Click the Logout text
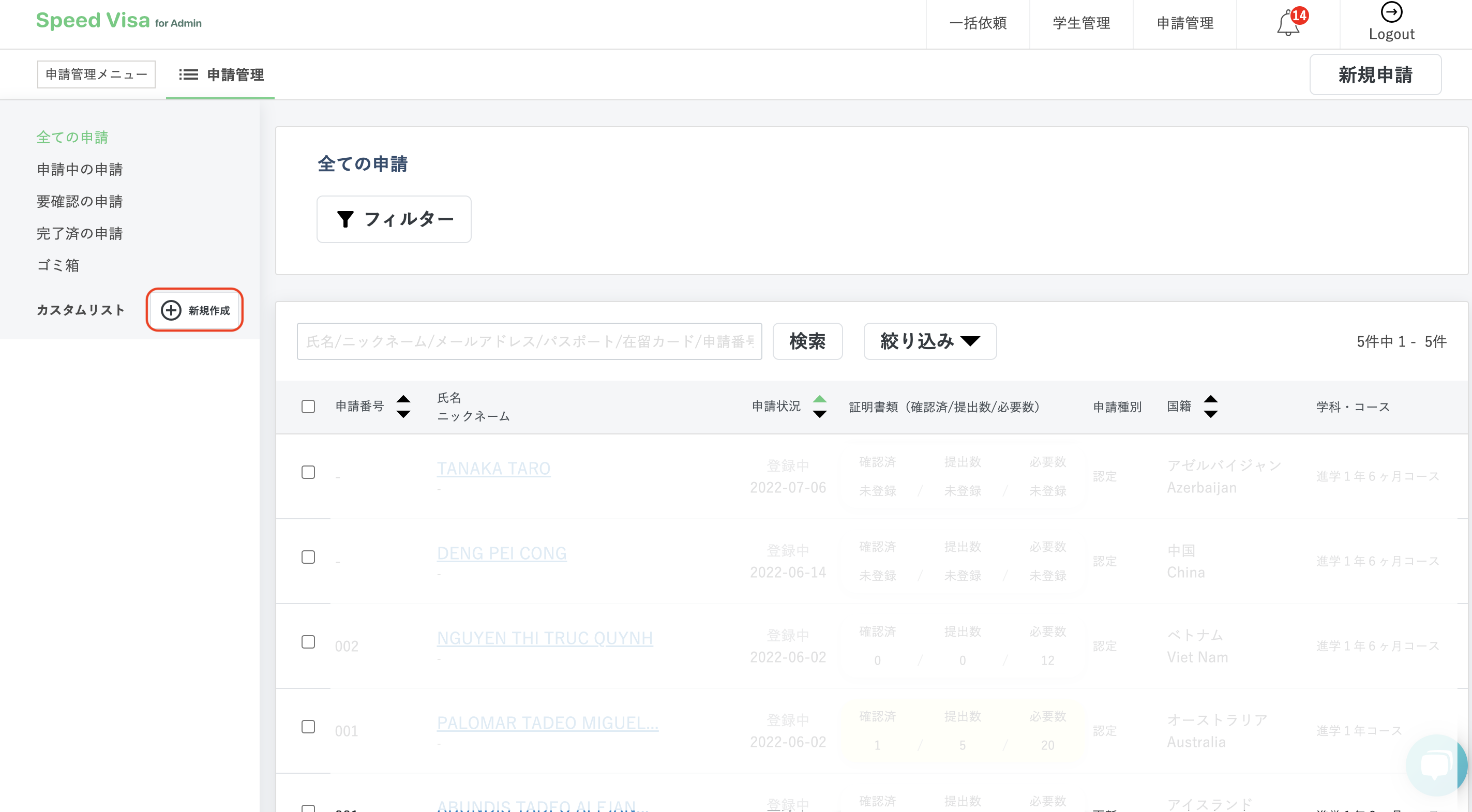1472x812 pixels. tap(1391, 34)
